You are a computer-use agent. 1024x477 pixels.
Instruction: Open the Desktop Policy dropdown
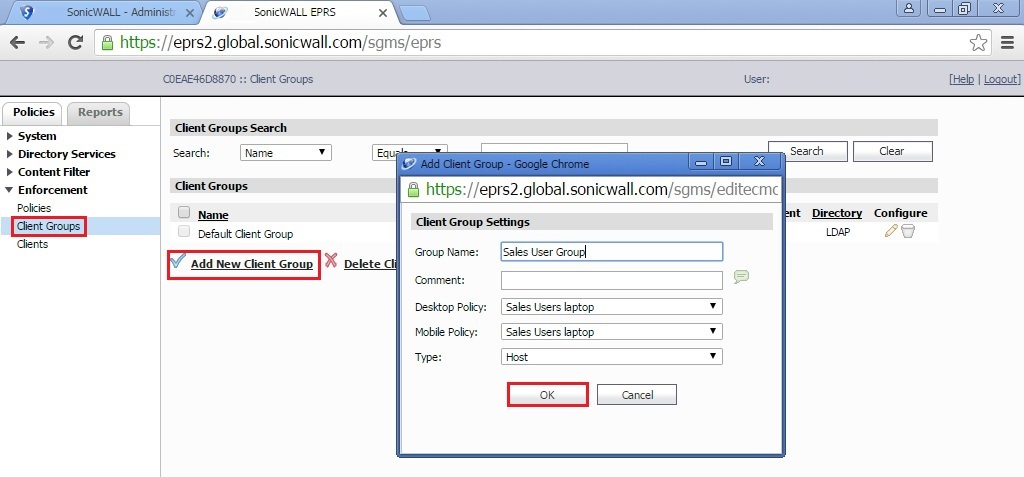[612, 307]
